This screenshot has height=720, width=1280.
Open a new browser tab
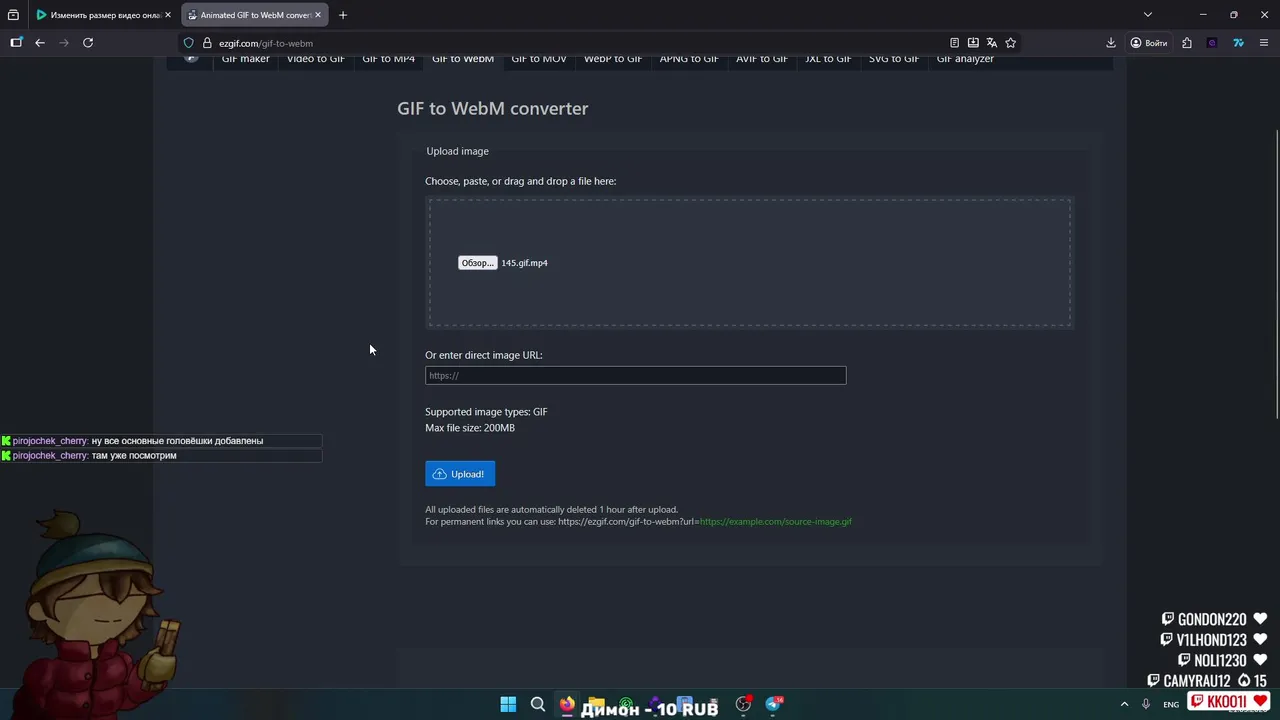[343, 15]
